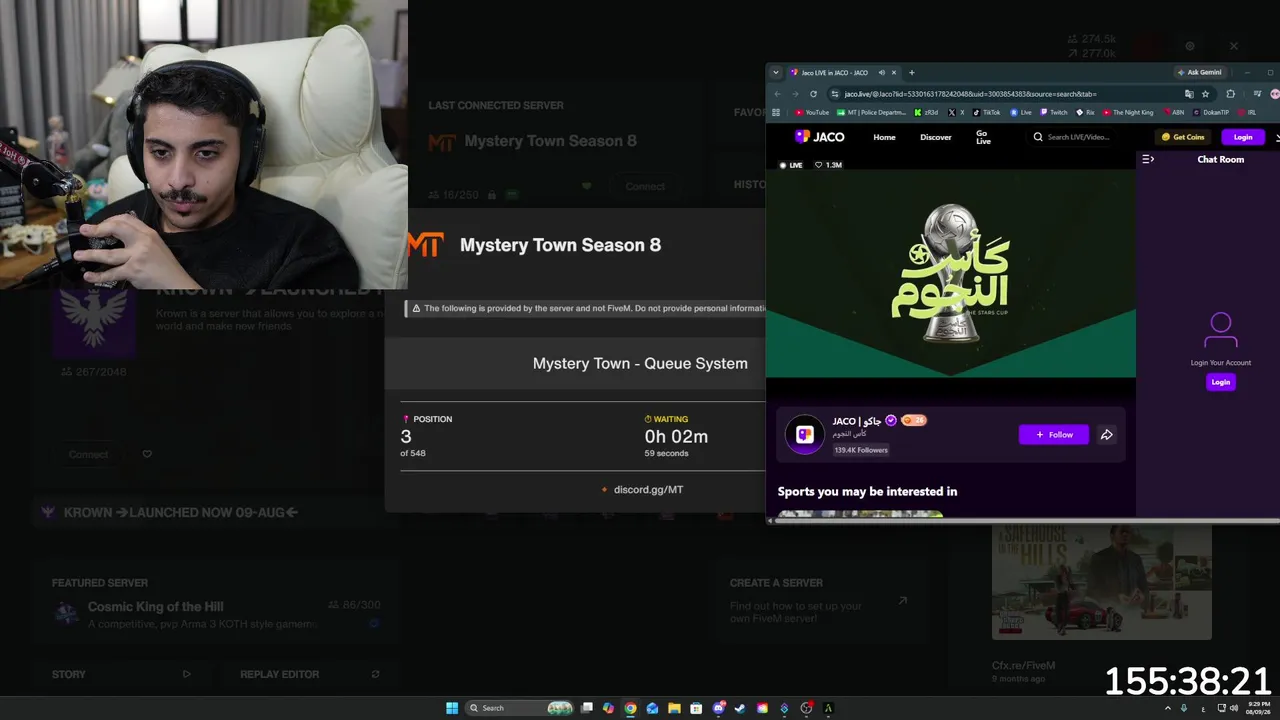Open The Night King bookmark
This screenshot has width=1280, height=720.
[x=1128, y=112]
